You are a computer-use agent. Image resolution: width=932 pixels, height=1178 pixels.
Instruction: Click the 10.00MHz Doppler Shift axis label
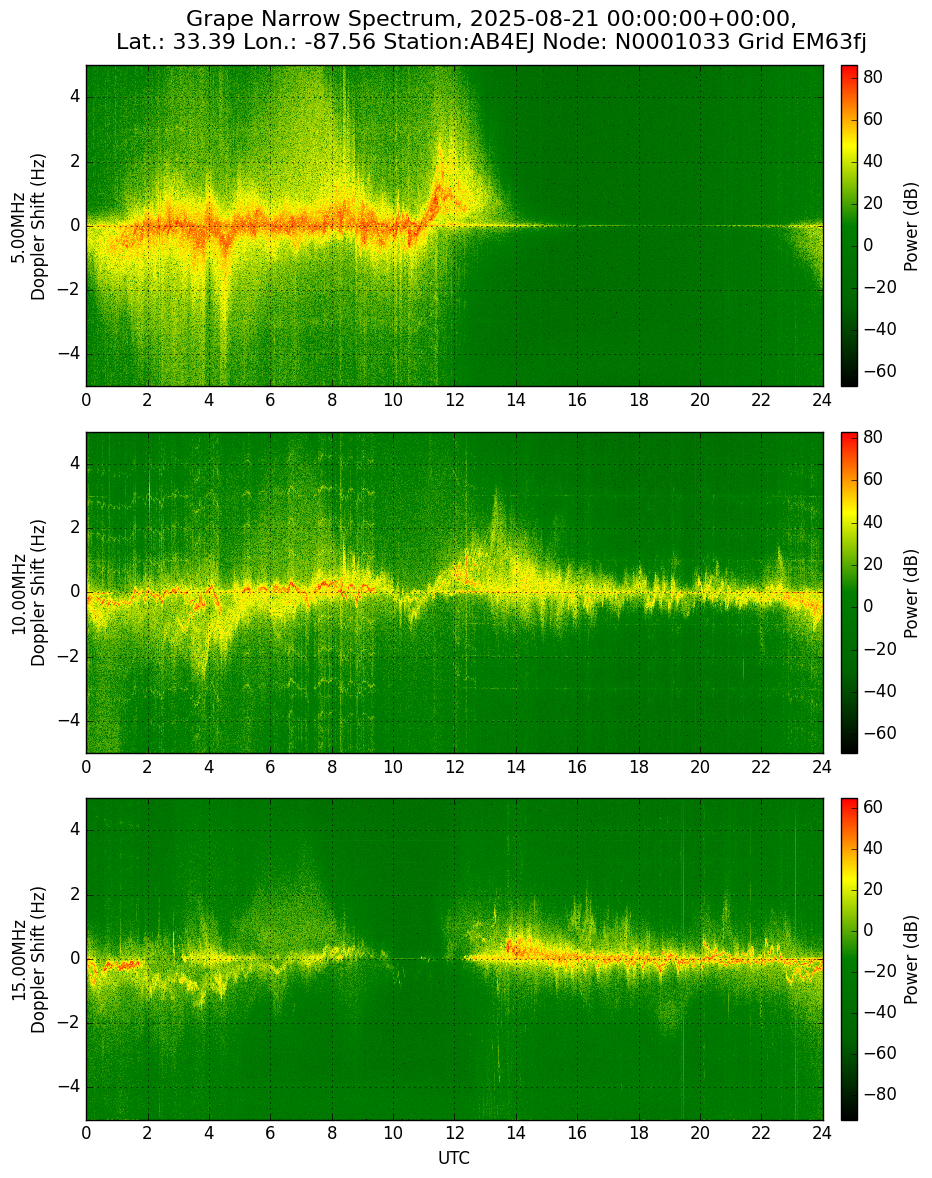coord(29,593)
